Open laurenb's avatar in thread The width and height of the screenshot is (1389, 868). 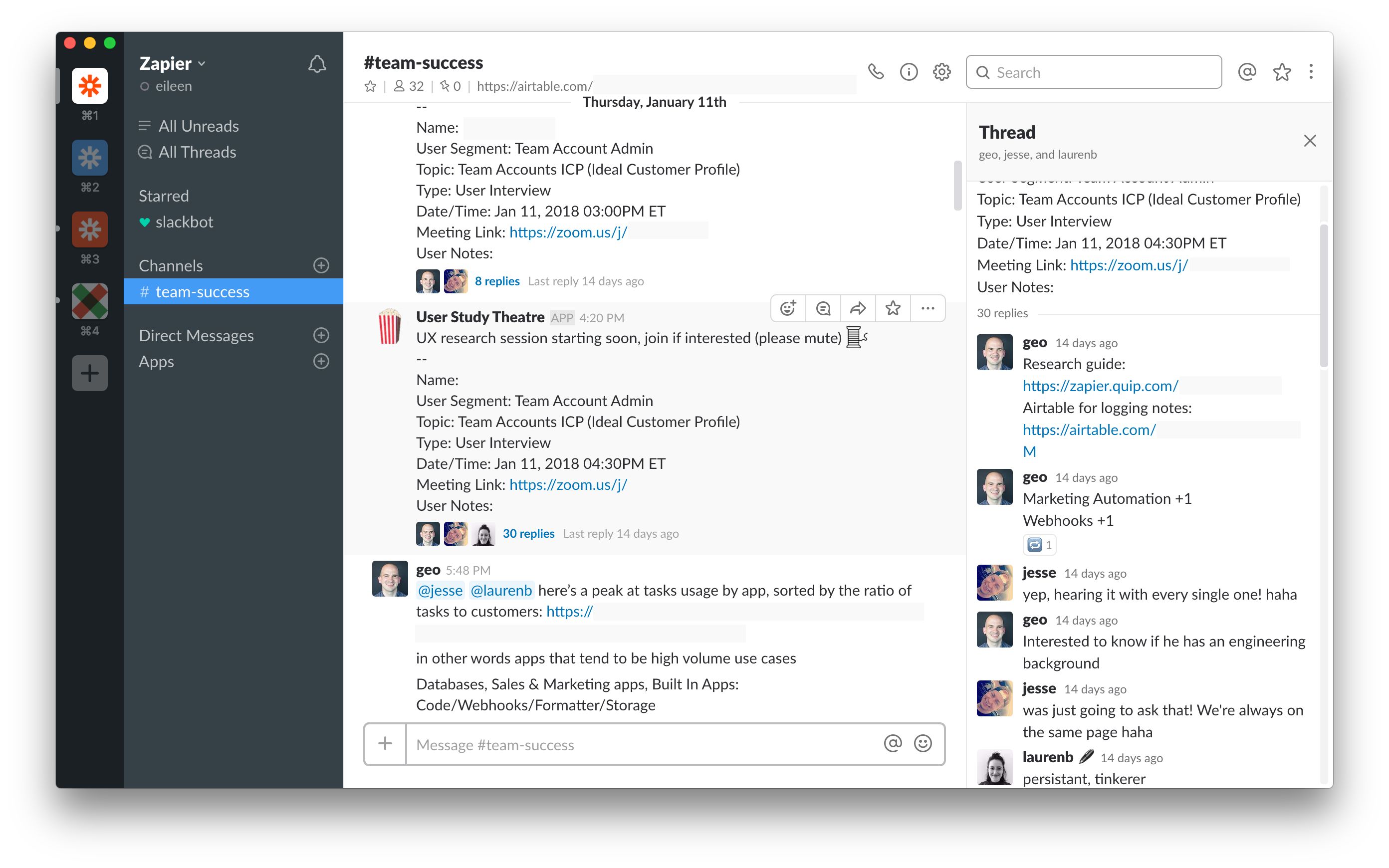click(995, 768)
